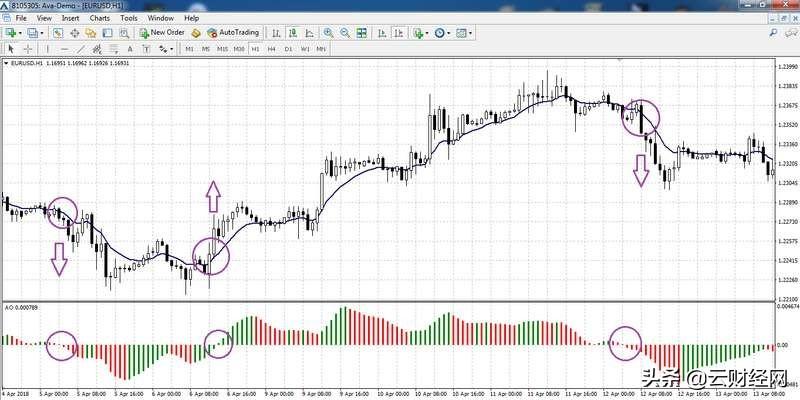The height and width of the screenshot is (400, 800).
Task: Switch timeframe to MN
Action: [x=321, y=49]
